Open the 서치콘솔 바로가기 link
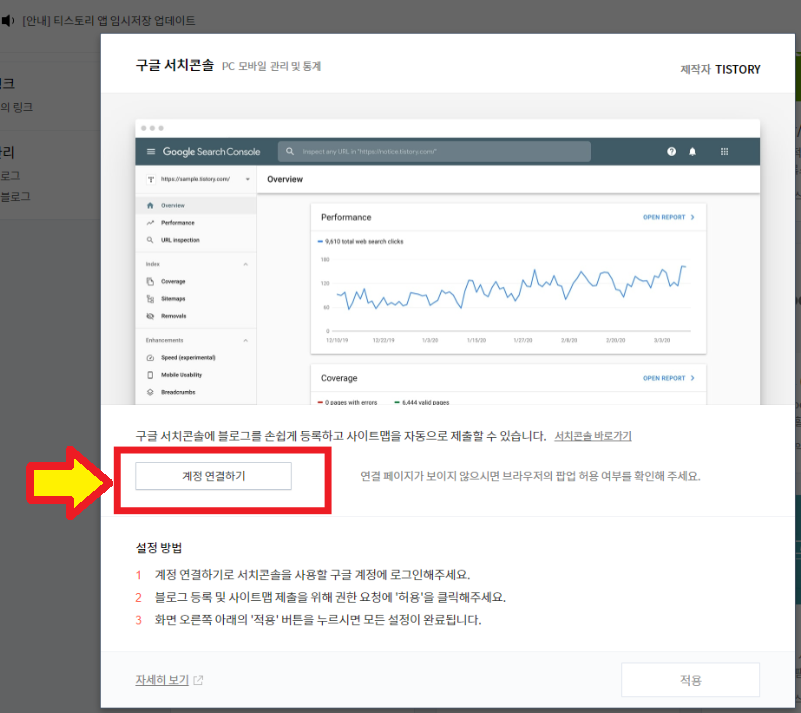This screenshot has width=801, height=713. (593, 436)
